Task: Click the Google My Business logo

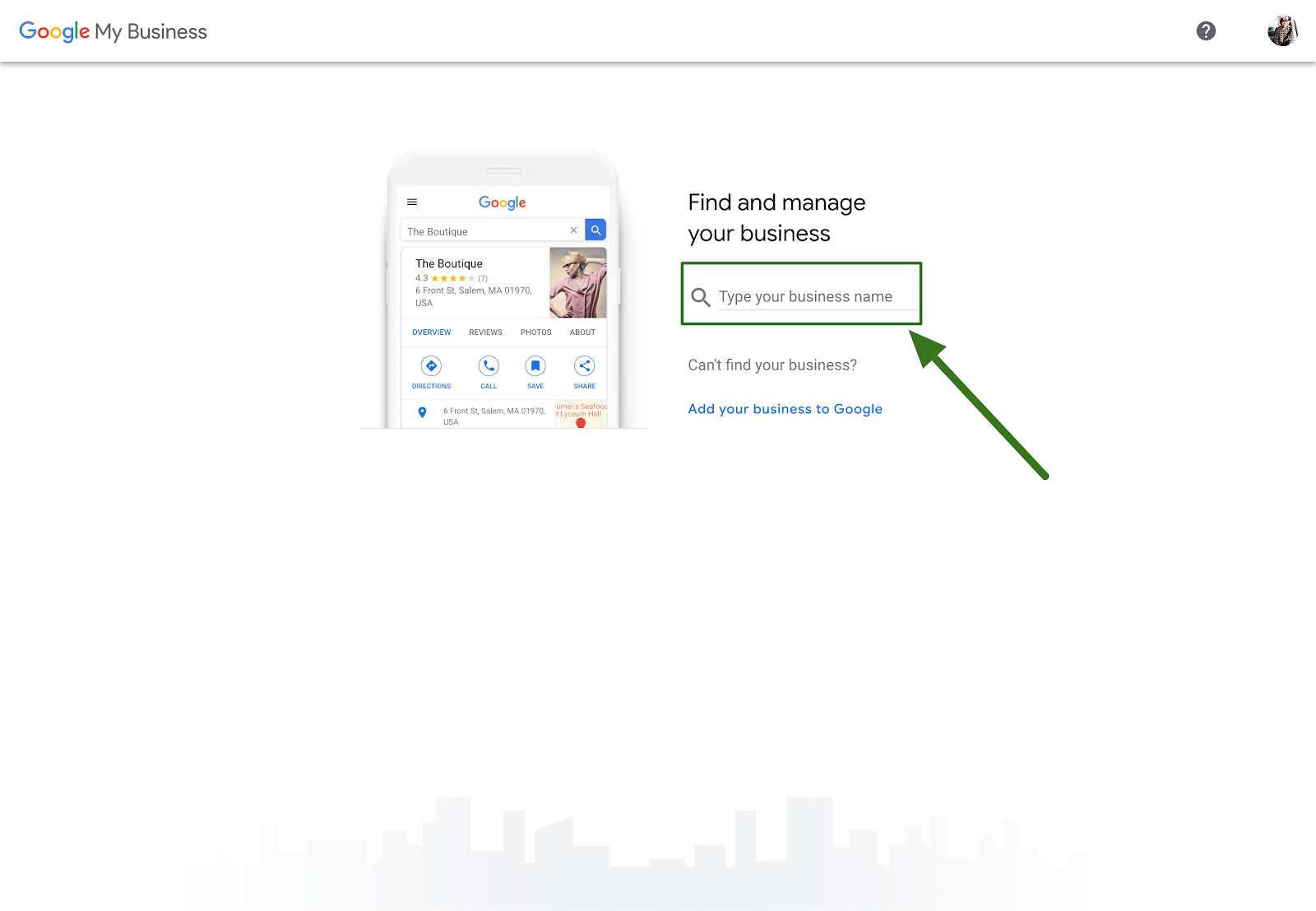Action: tap(113, 31)
